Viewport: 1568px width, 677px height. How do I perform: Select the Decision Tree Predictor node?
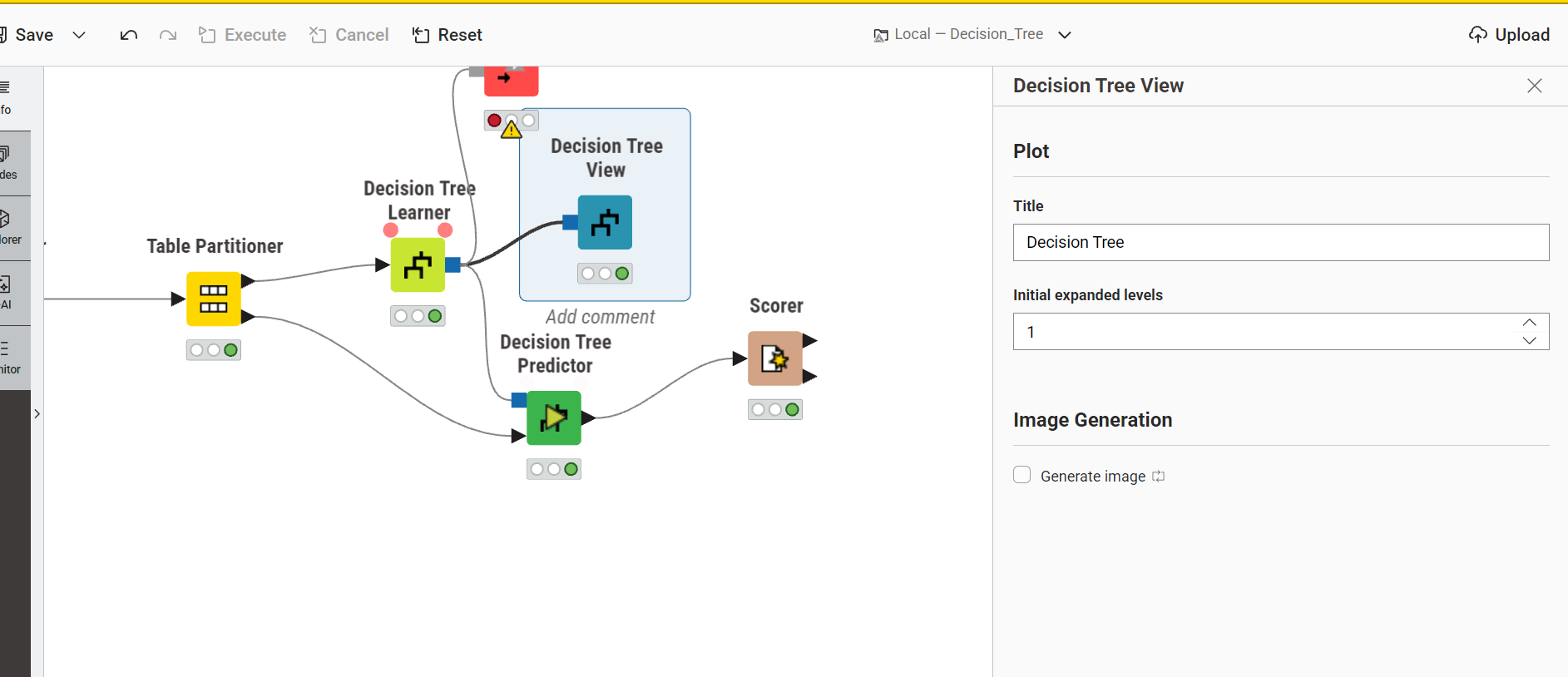pyautogui.click(x=554, y=418)
